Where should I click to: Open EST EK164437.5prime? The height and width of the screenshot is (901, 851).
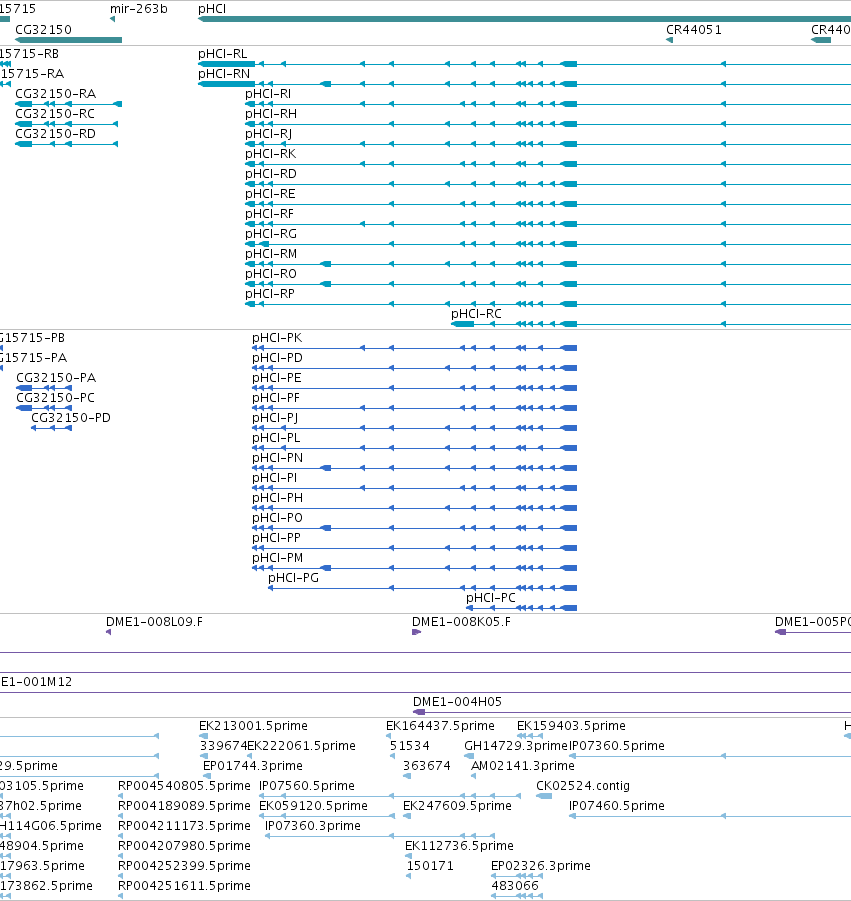point(440,726)
